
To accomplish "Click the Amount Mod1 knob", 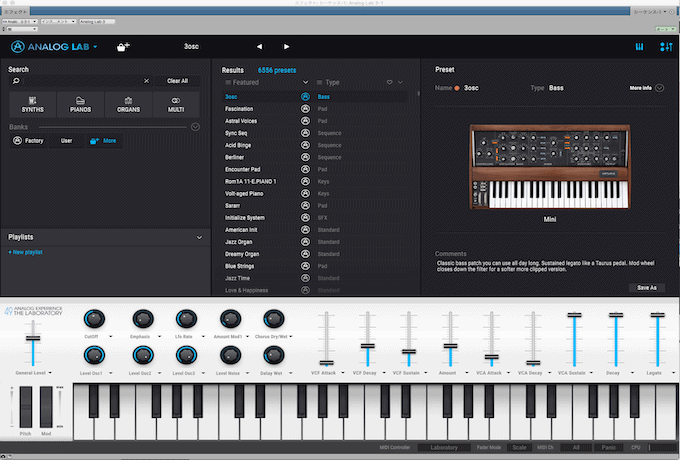I will (230, 319).
